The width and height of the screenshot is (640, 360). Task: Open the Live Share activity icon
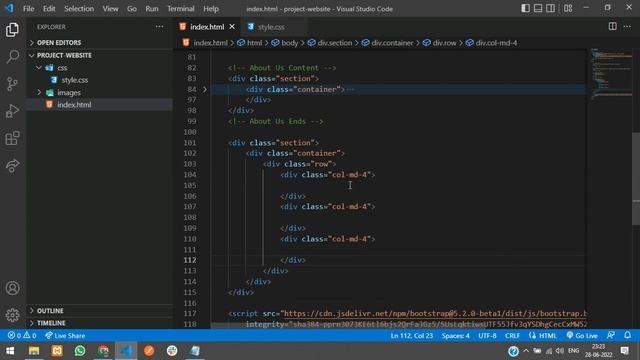point(12,165)
